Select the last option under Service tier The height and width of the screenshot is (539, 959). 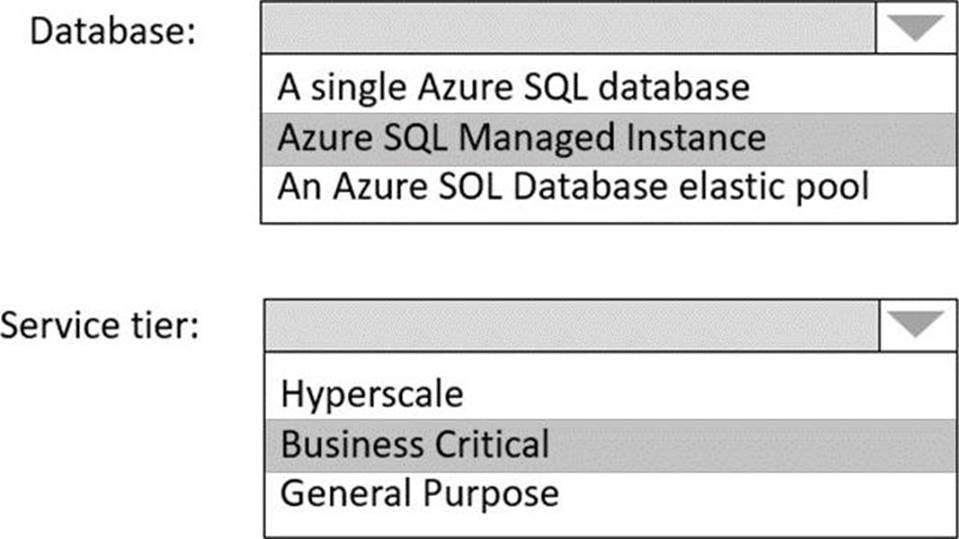tap(419, 493)
